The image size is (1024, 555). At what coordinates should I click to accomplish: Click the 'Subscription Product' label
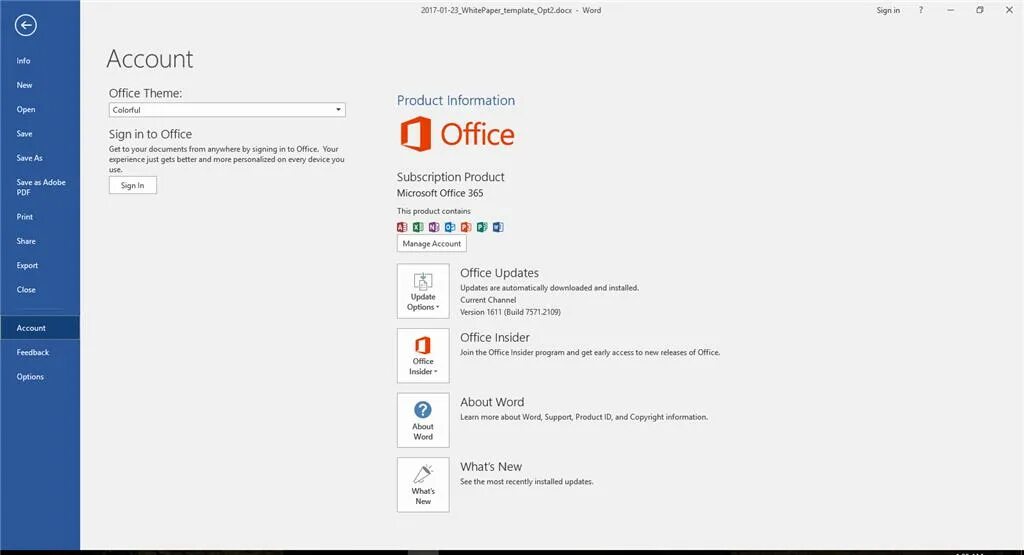pyautogui.click(x=451, y=177)
